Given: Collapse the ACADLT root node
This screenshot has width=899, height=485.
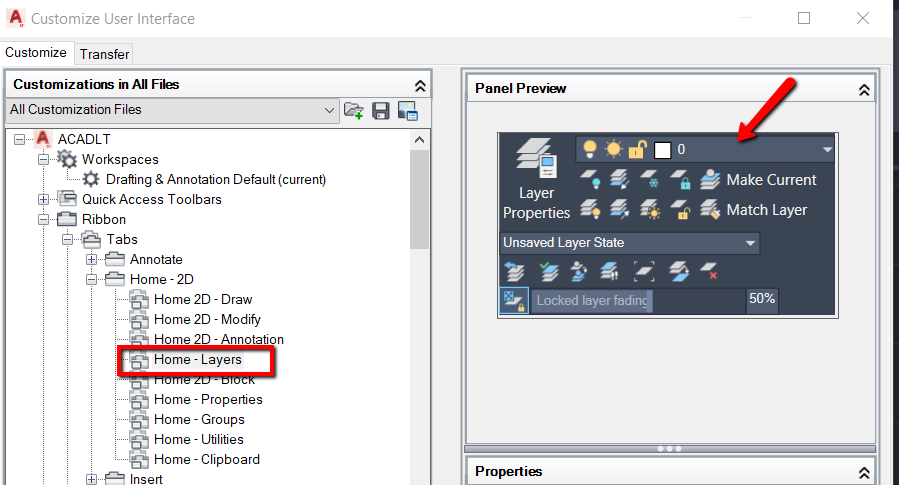Looking at the screenshot, I should click(19, 139).
